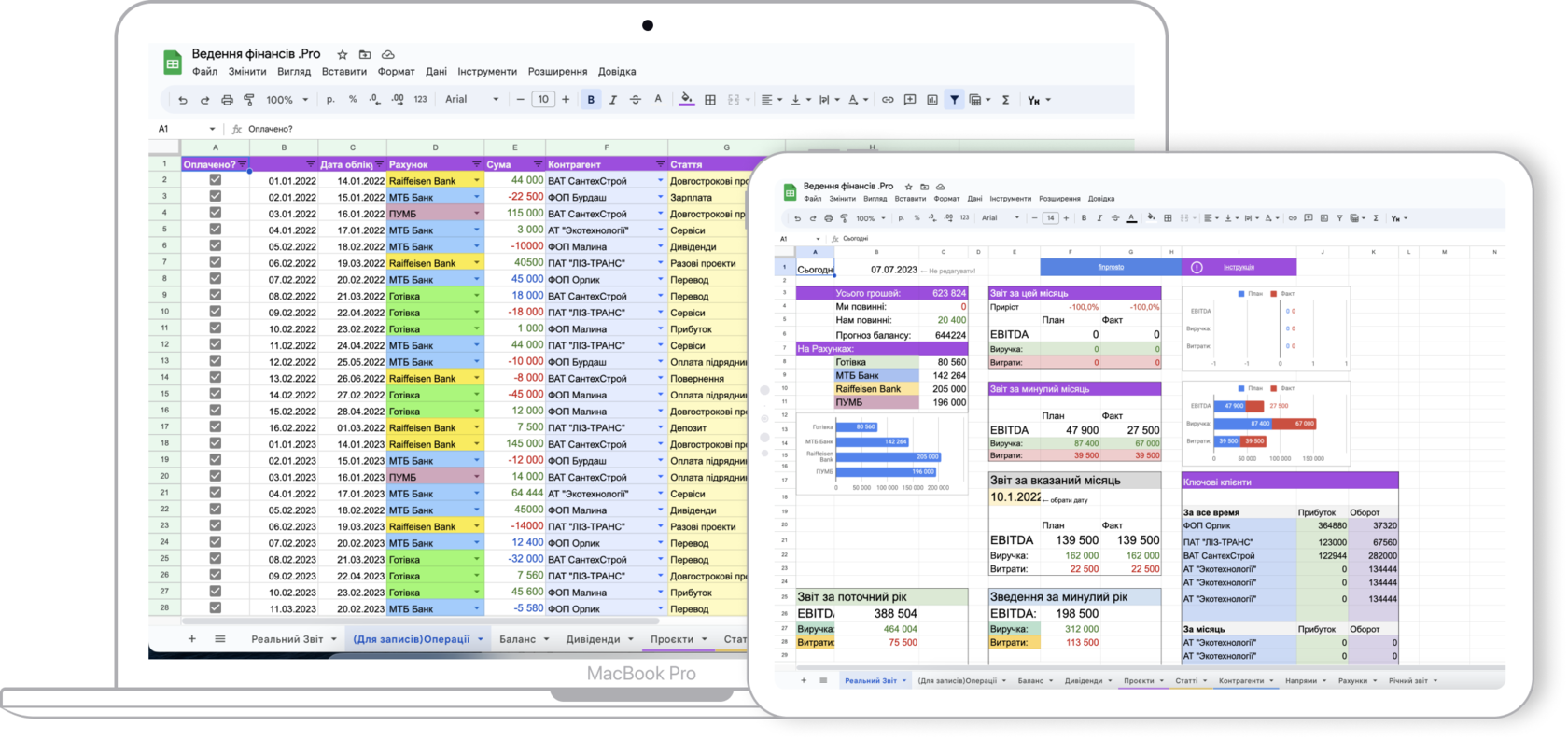Insert link using laptop toolbar icon
Viewport: 1568px width, 740px height.
888,100
